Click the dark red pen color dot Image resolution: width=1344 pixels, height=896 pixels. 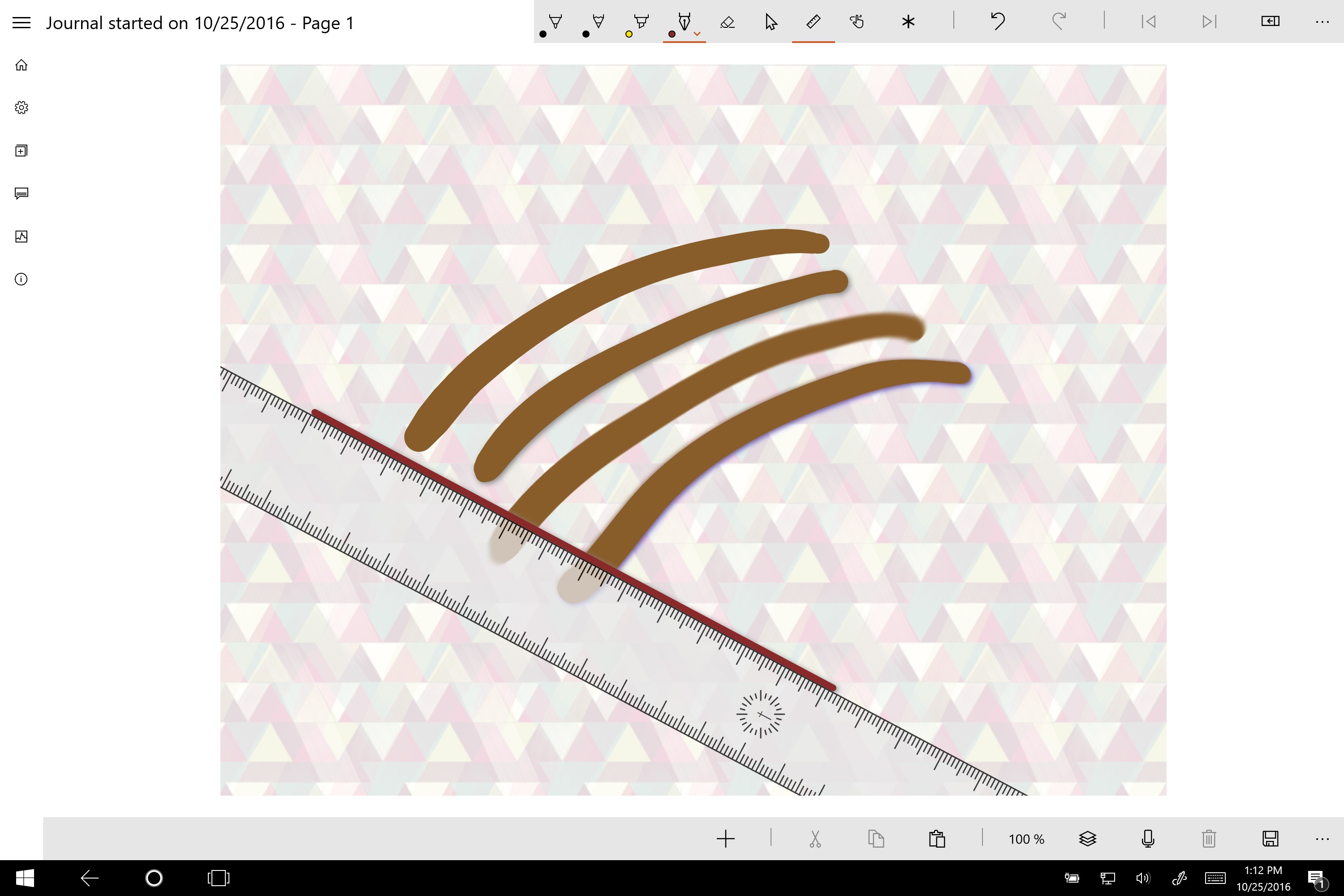point(672,34)
